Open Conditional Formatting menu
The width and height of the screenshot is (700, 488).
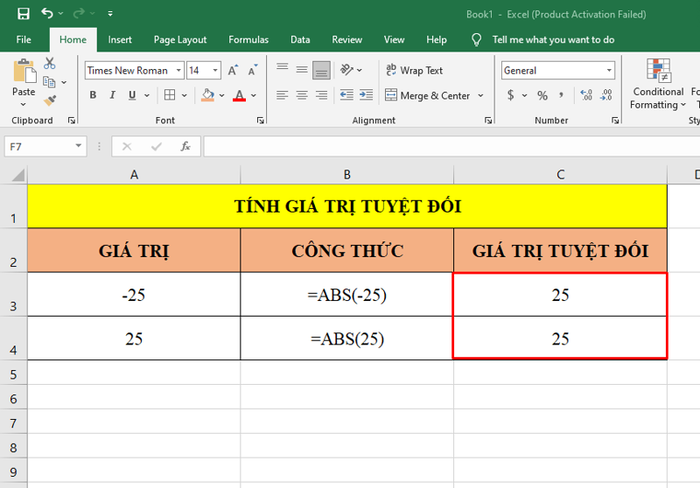click(658, 84)
